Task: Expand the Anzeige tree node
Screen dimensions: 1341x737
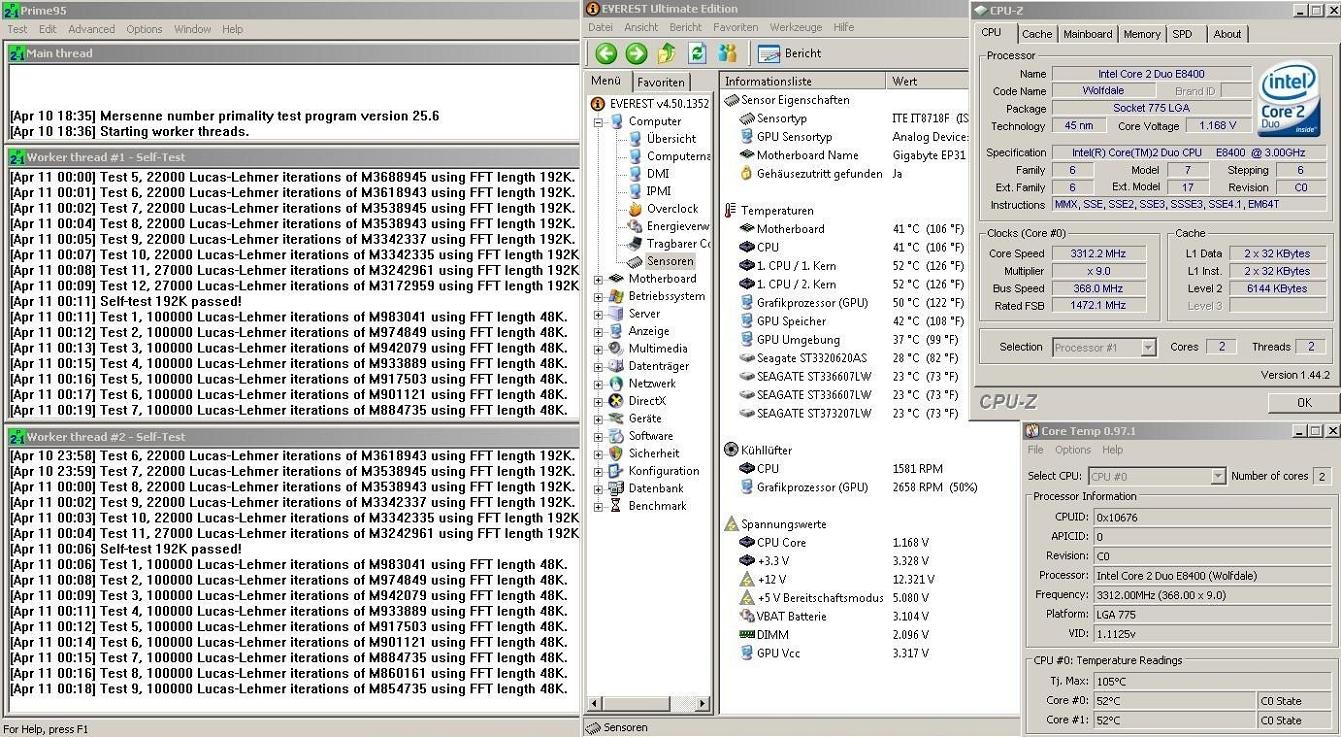Action: pyautogui.click(x=599, y=331)
